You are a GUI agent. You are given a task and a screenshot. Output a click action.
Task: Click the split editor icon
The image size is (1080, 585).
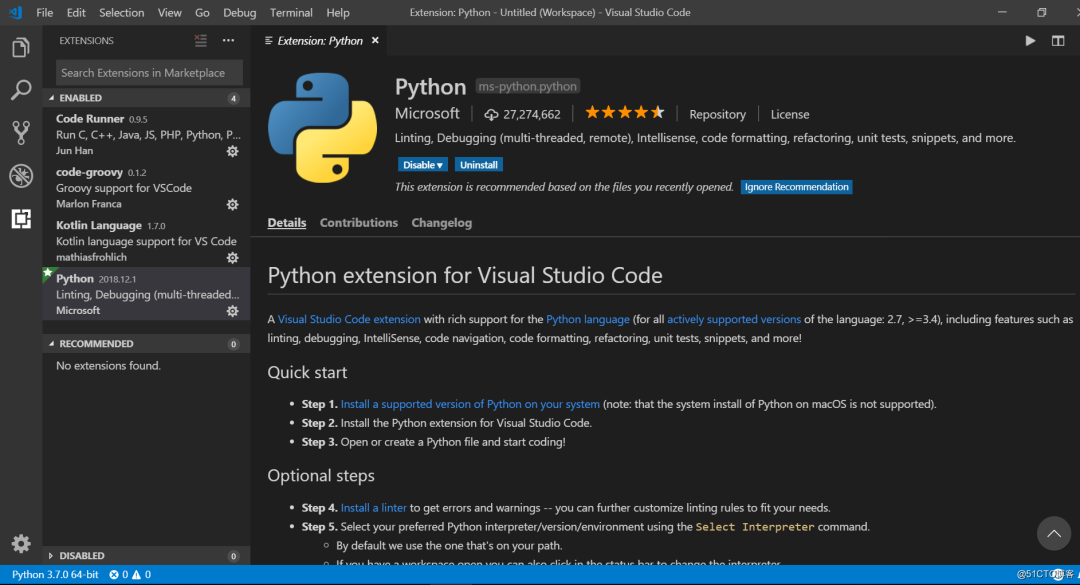click(1058, 41)
